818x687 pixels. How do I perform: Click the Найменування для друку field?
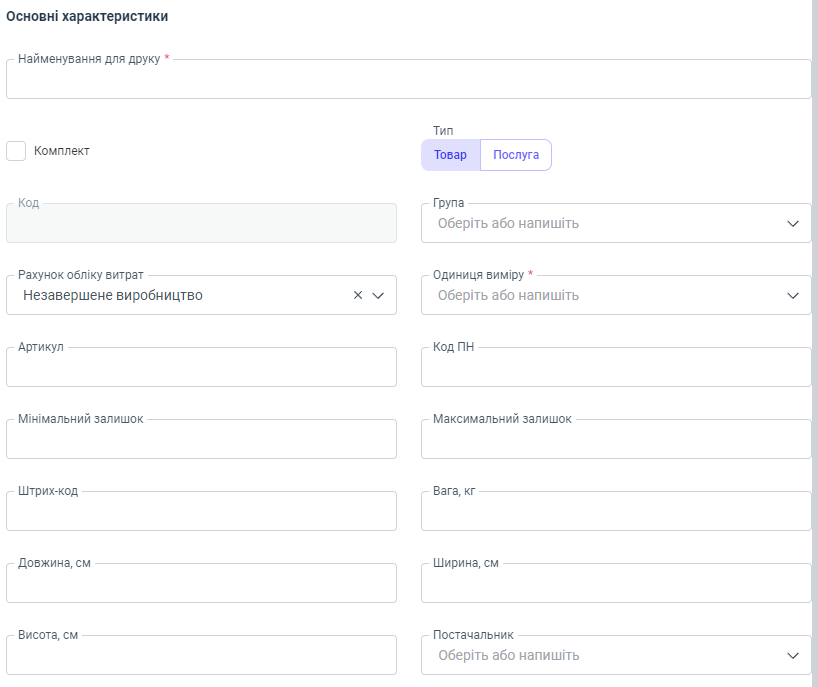point(408,80)
